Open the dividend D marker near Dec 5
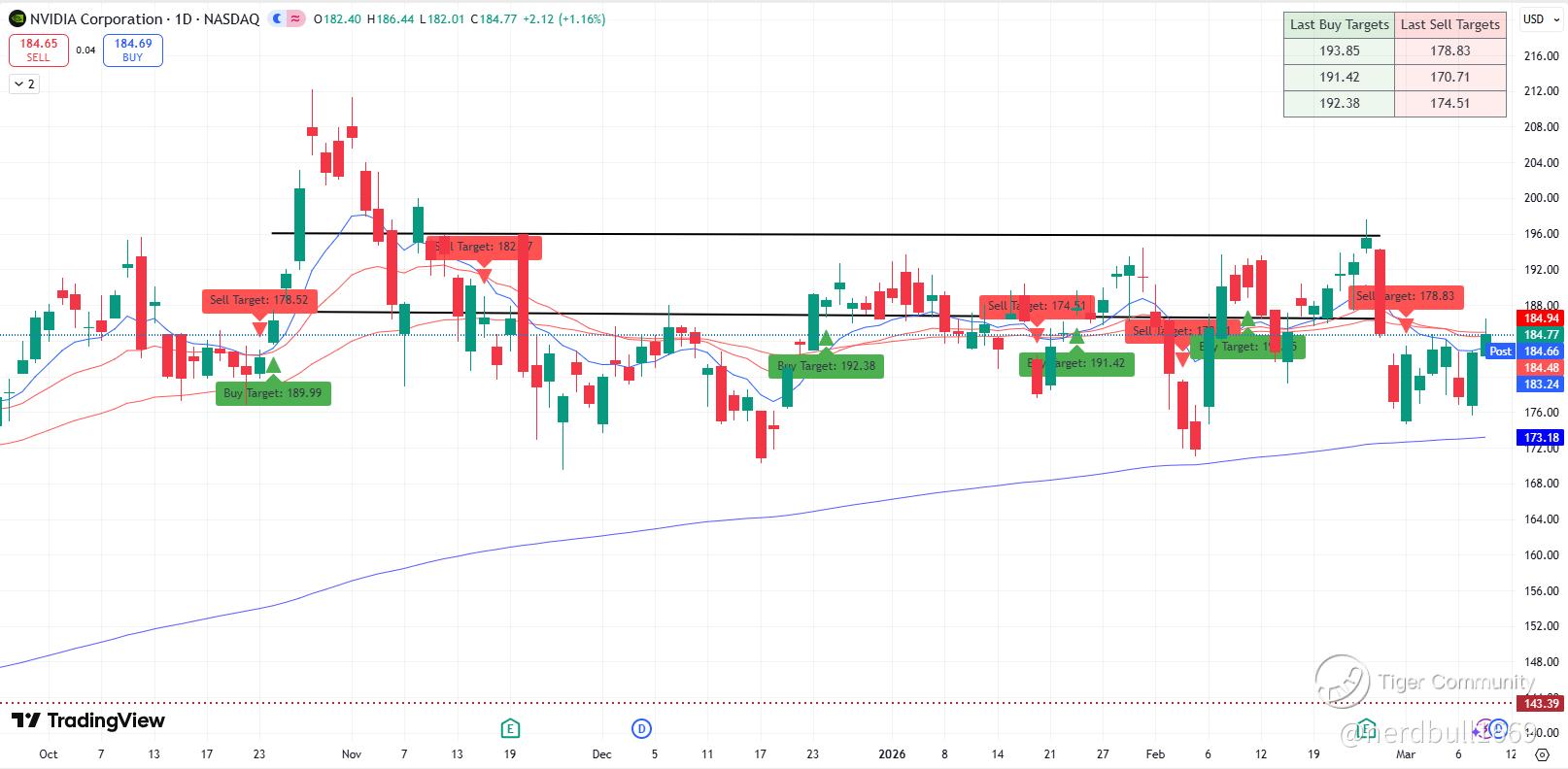1568x769 pixels. click(641, 728)
